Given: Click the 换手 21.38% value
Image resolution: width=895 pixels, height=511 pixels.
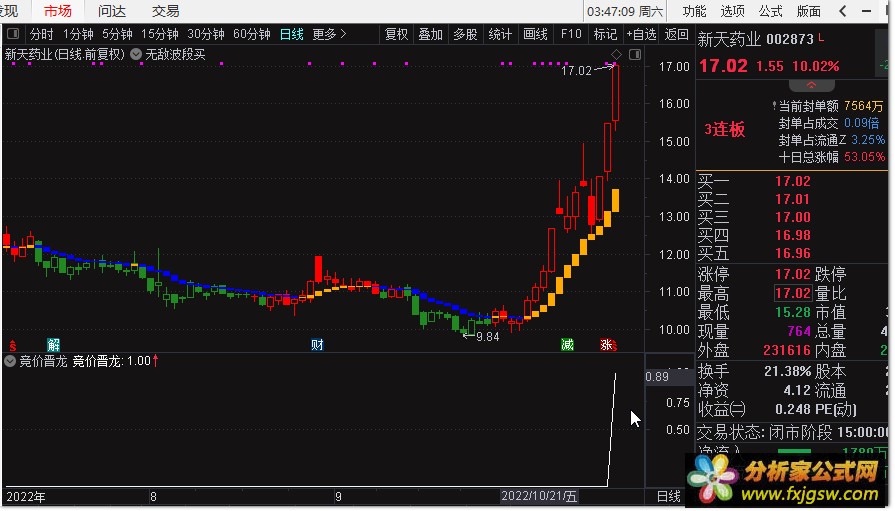Looking at the screenshot, I should click(788, 372).
